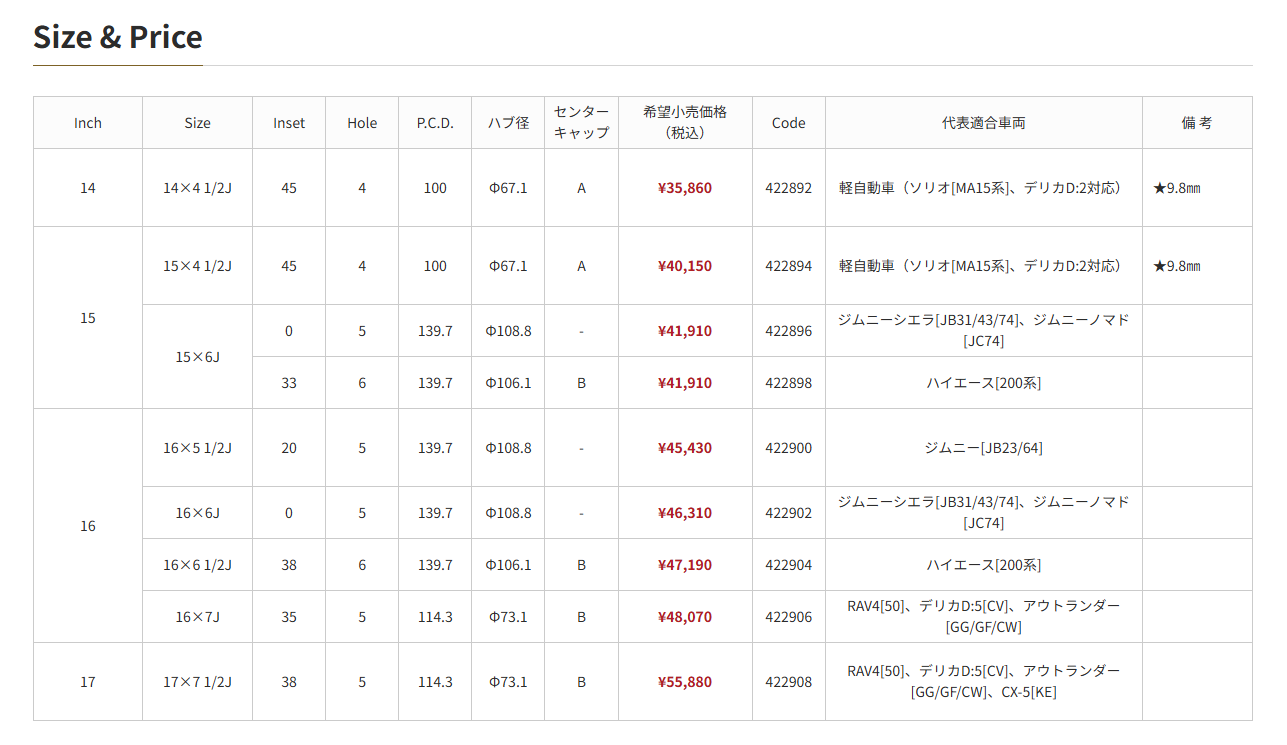Click product code 422898 for ハイエース
The image size is (1287, 745).
tap(789, 383)
